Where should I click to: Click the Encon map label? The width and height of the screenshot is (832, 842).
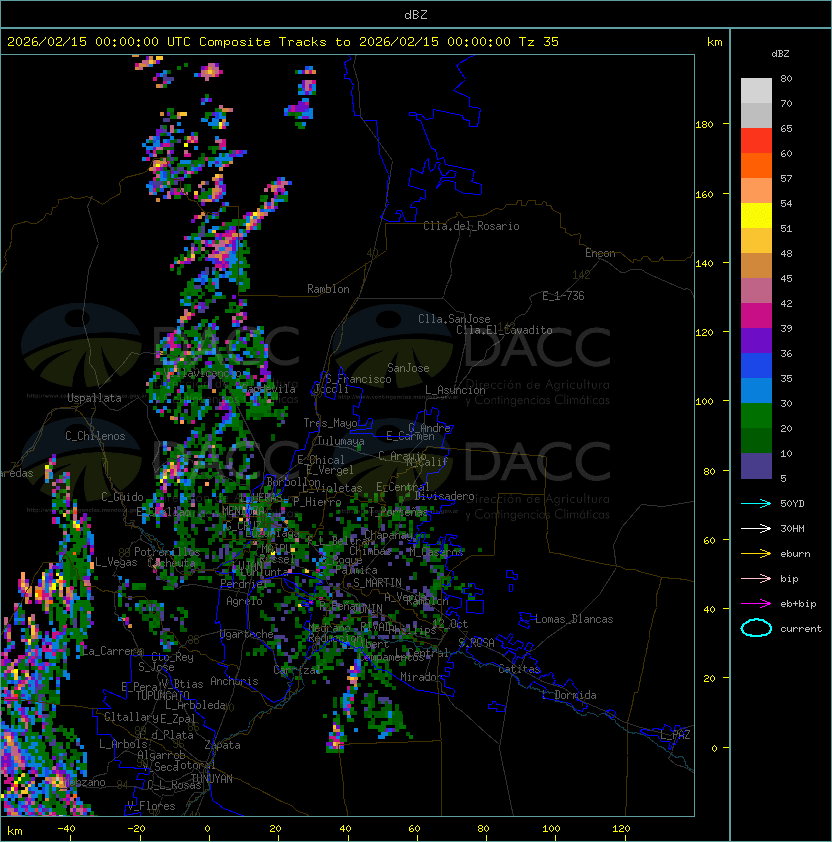click(600, 253)
